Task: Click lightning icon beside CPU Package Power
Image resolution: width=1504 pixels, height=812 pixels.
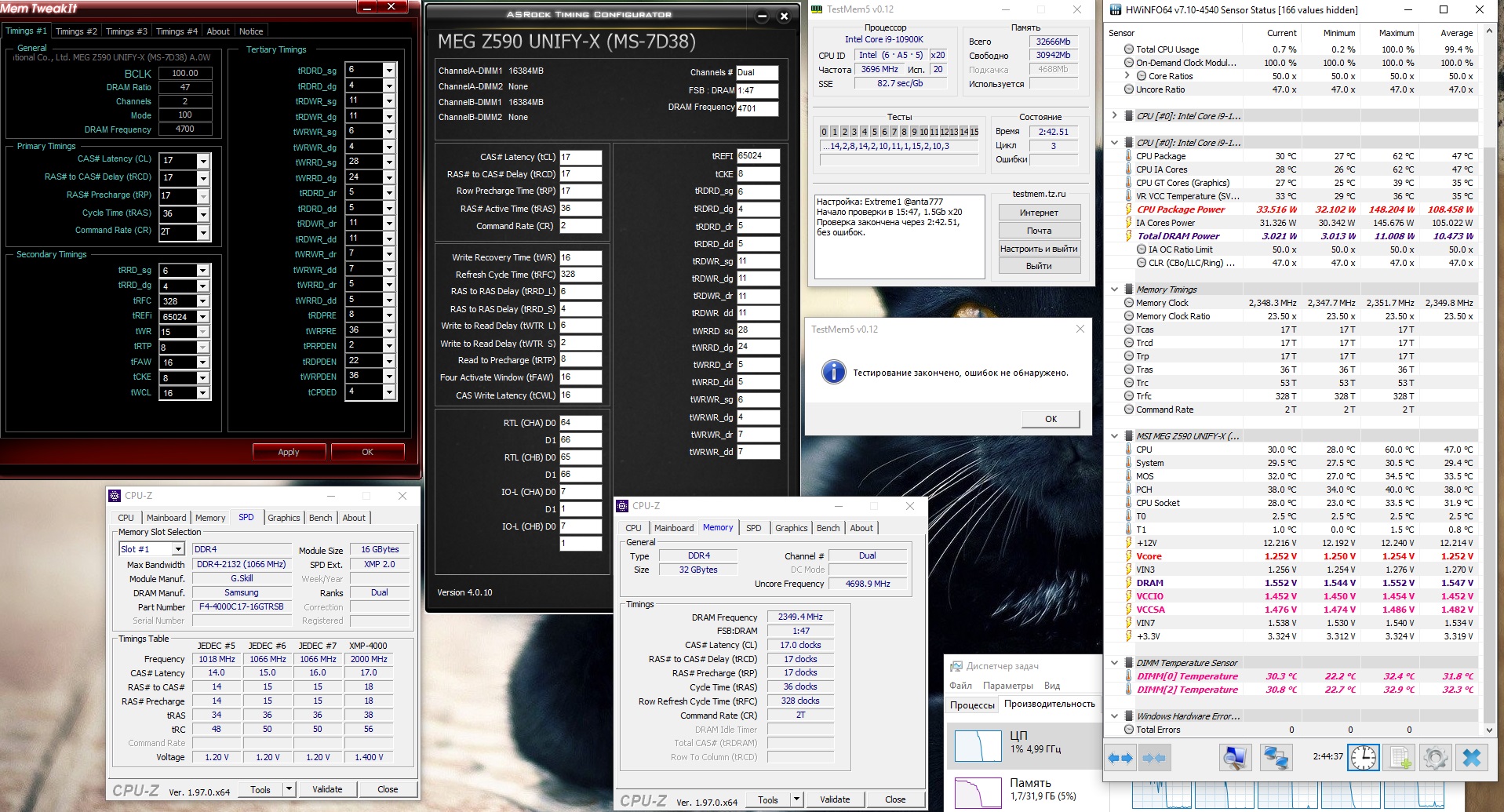Action: tap(1128, 209)
